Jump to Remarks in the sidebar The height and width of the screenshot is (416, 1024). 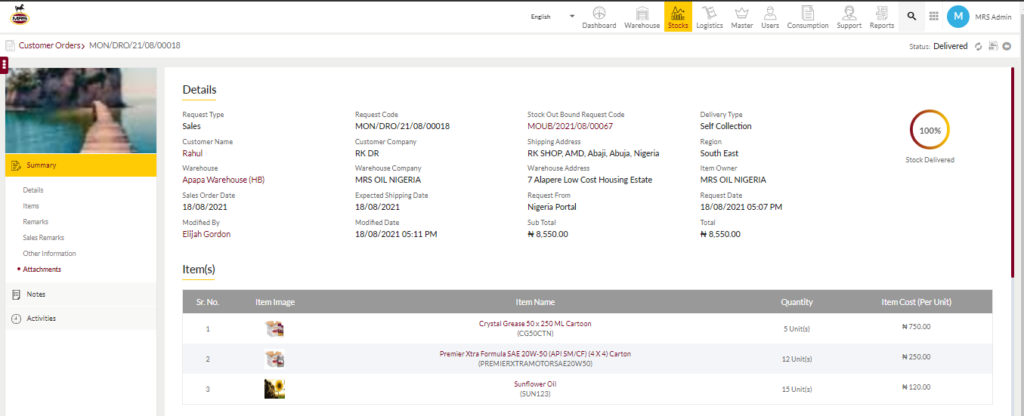click(x=35, y=222)
